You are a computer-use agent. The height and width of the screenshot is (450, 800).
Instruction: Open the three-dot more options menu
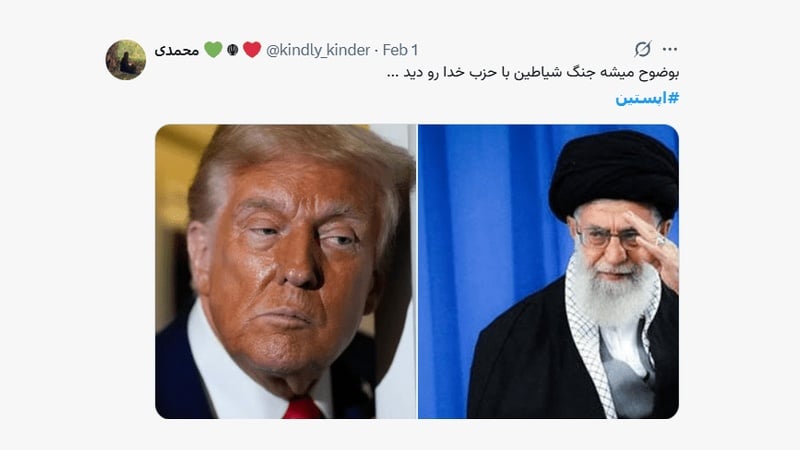[x=669, y=49]
